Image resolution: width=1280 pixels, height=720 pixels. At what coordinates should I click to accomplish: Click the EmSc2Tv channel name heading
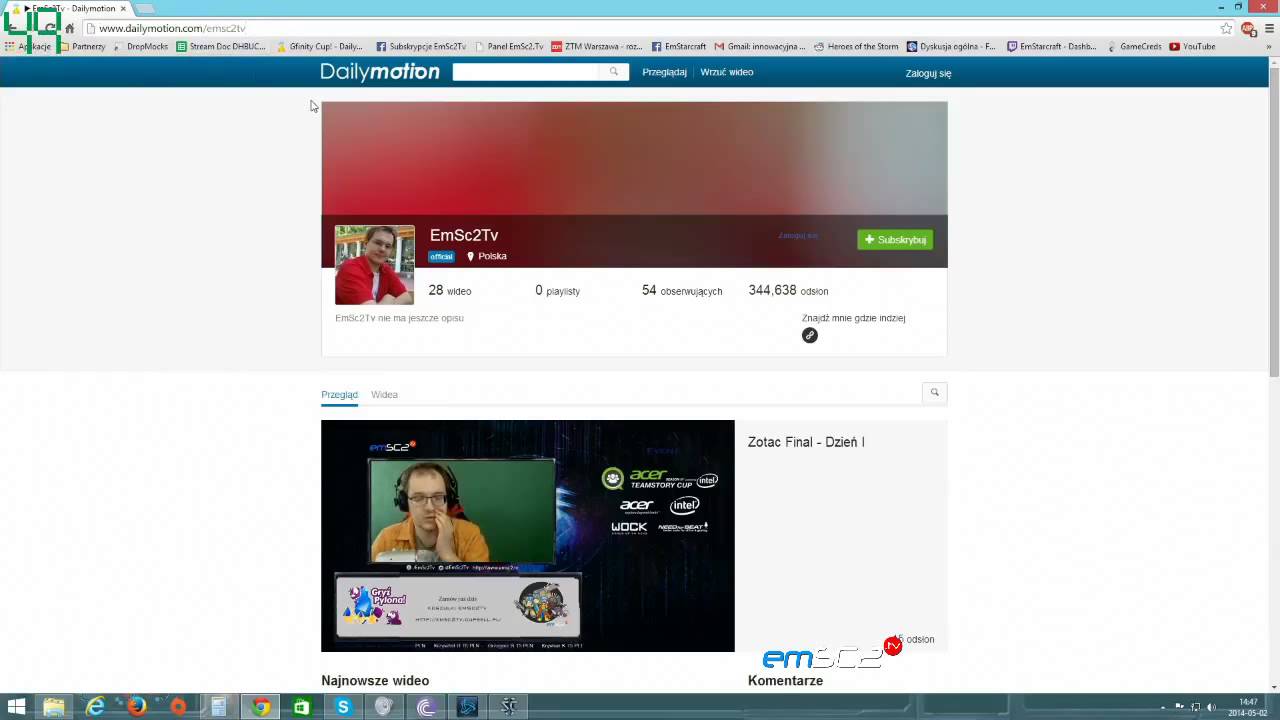464,235
